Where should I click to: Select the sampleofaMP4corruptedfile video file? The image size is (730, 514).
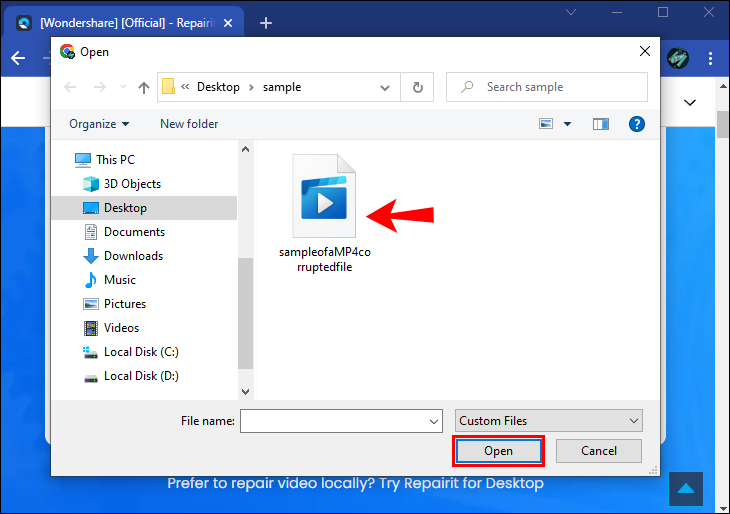point(324,214)
